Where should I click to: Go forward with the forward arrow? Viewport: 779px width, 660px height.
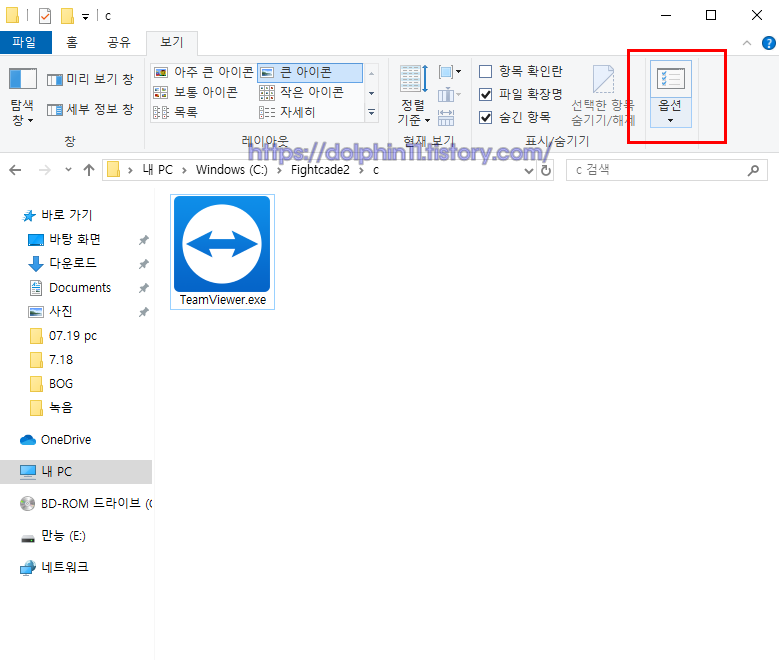pos(45,170)
